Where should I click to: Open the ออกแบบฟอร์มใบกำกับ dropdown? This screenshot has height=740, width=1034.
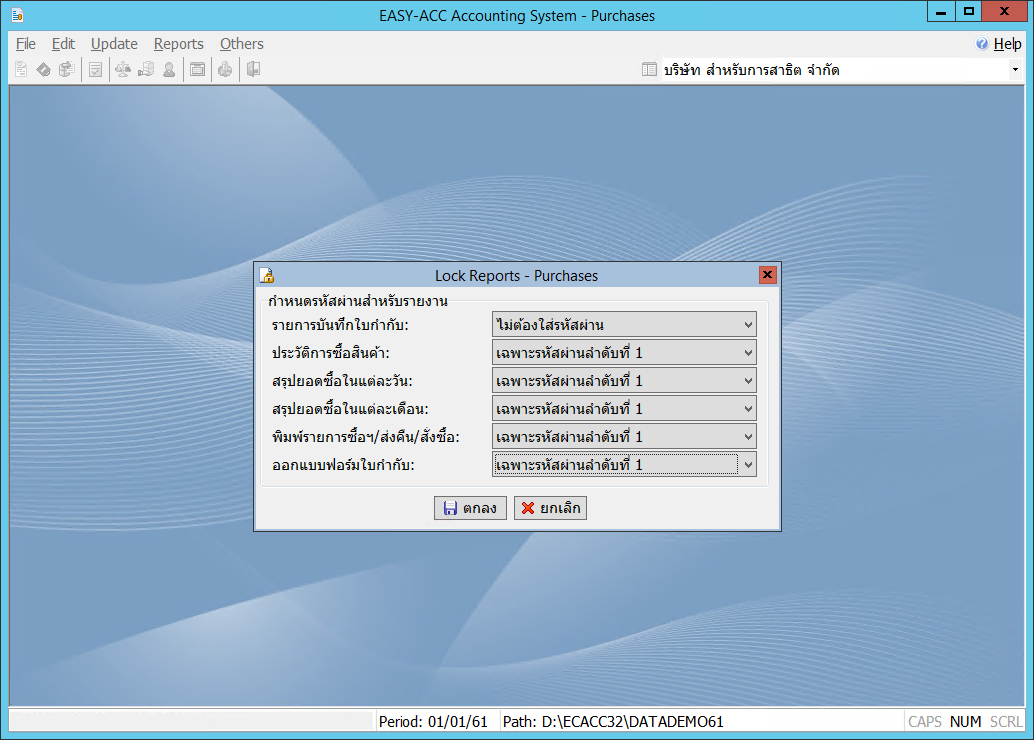coord(748,465)
